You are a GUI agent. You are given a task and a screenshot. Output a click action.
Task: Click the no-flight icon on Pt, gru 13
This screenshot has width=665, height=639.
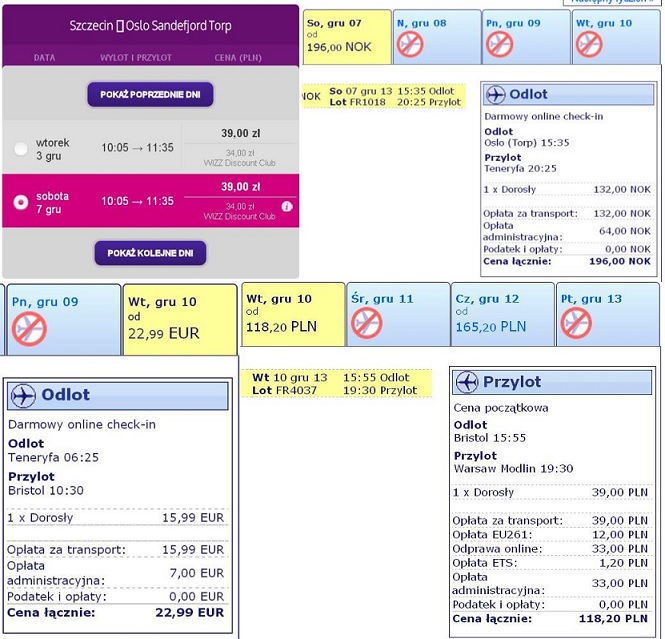pos(576,323)
